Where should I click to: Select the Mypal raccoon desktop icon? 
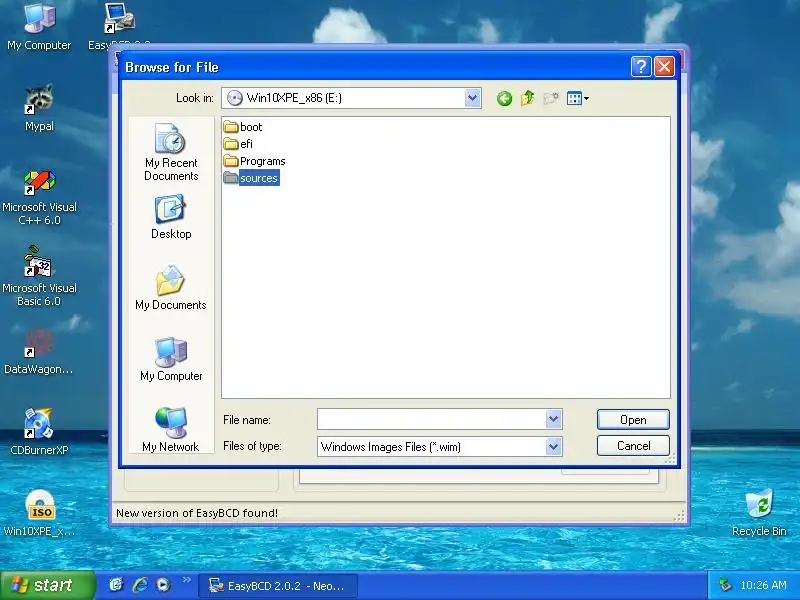pos(39,108)
